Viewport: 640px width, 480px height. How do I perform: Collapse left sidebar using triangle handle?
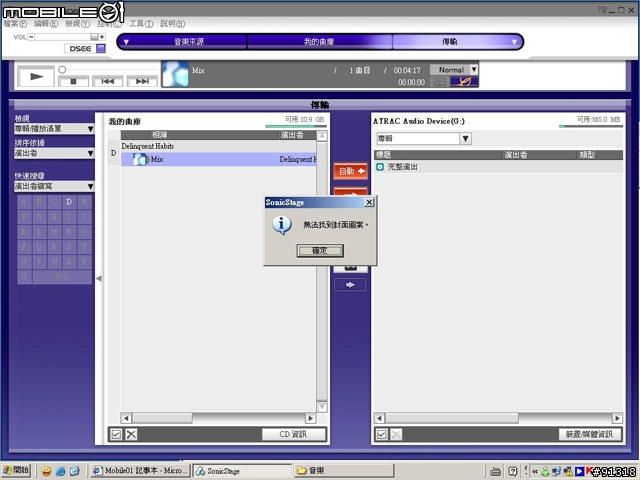click(99, 278)
